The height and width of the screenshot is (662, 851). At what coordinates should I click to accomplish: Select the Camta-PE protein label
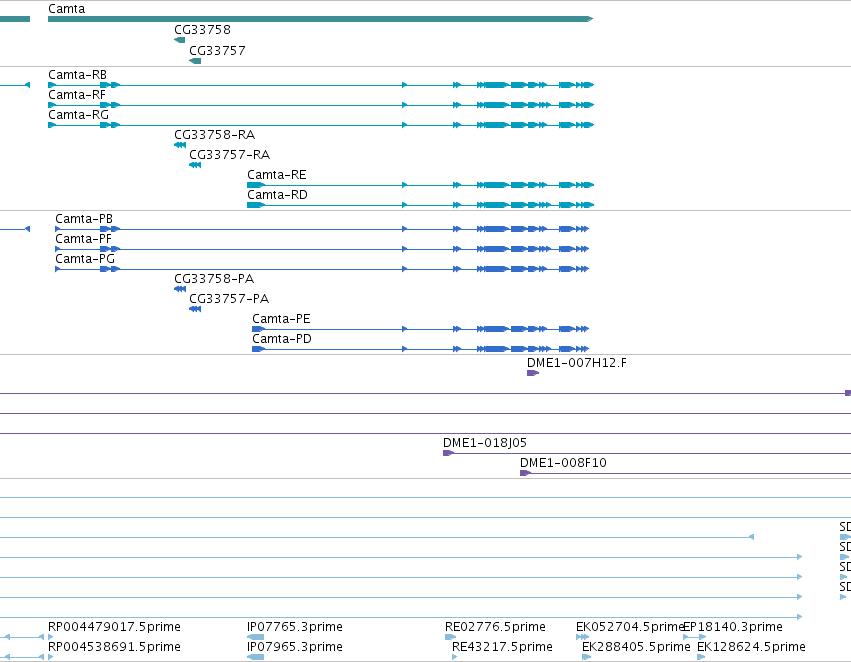tap(281, 319)
